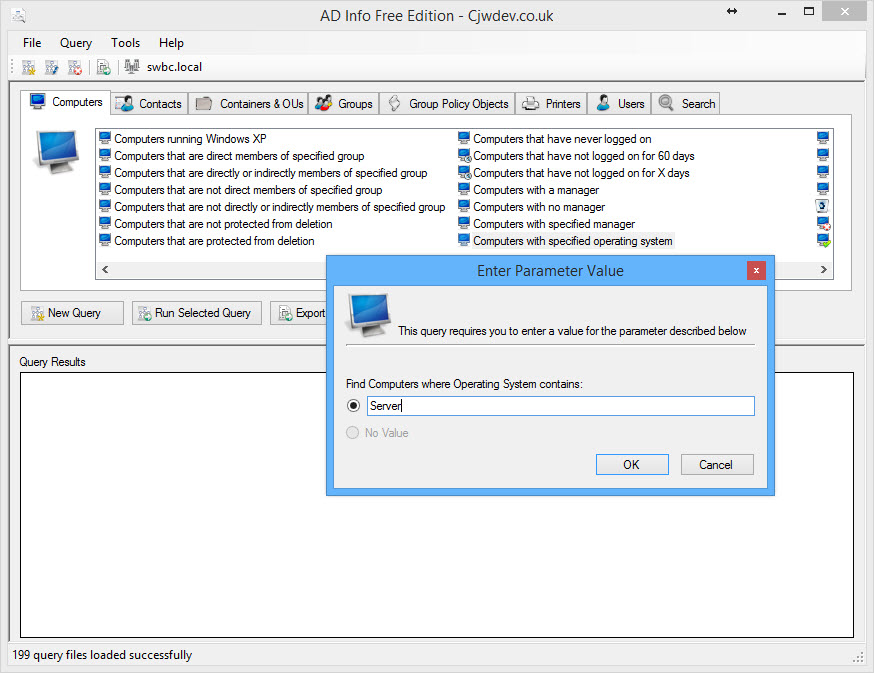Click icon of Computers that are not direct members query

coord(105,189)
